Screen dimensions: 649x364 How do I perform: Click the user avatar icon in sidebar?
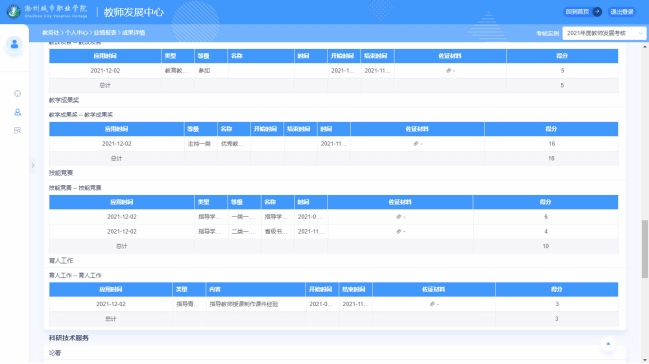tap(14, 44)
